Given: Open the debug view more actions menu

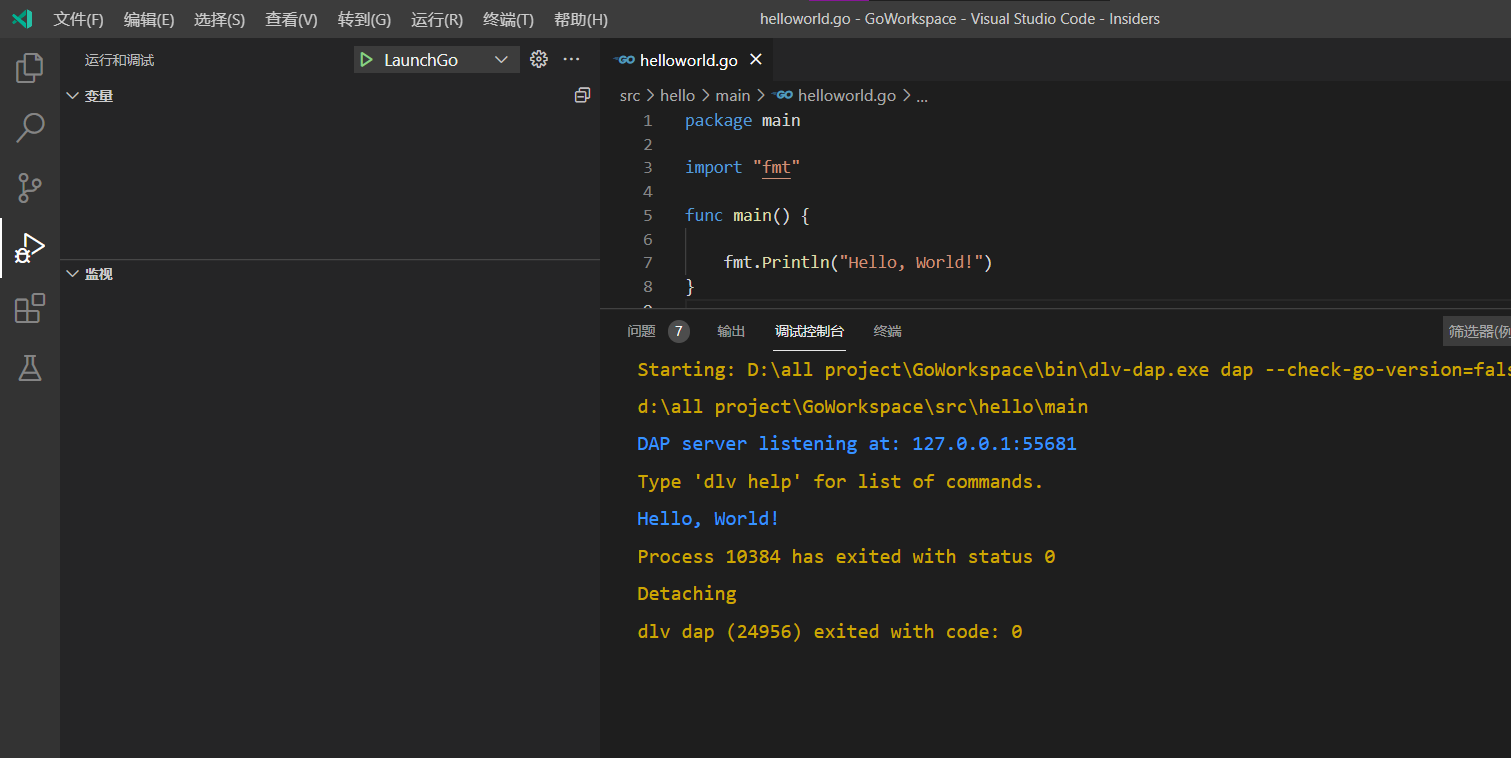Looking at the screenshot, I should [x=571, y=59].
